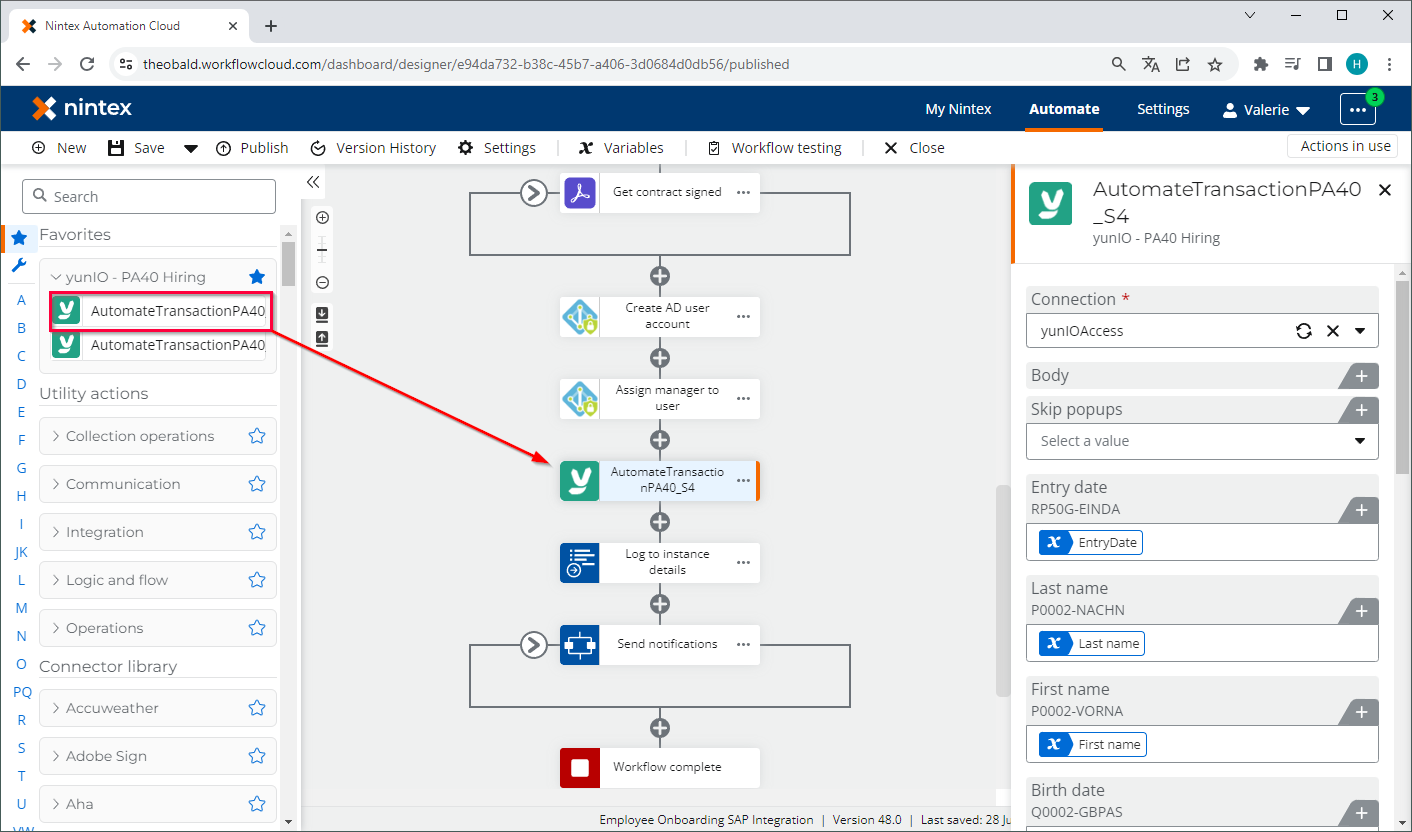The image size is (1412, 832).
Task: Toggle favorite star on Collection operations
Action: click(256, 435)
